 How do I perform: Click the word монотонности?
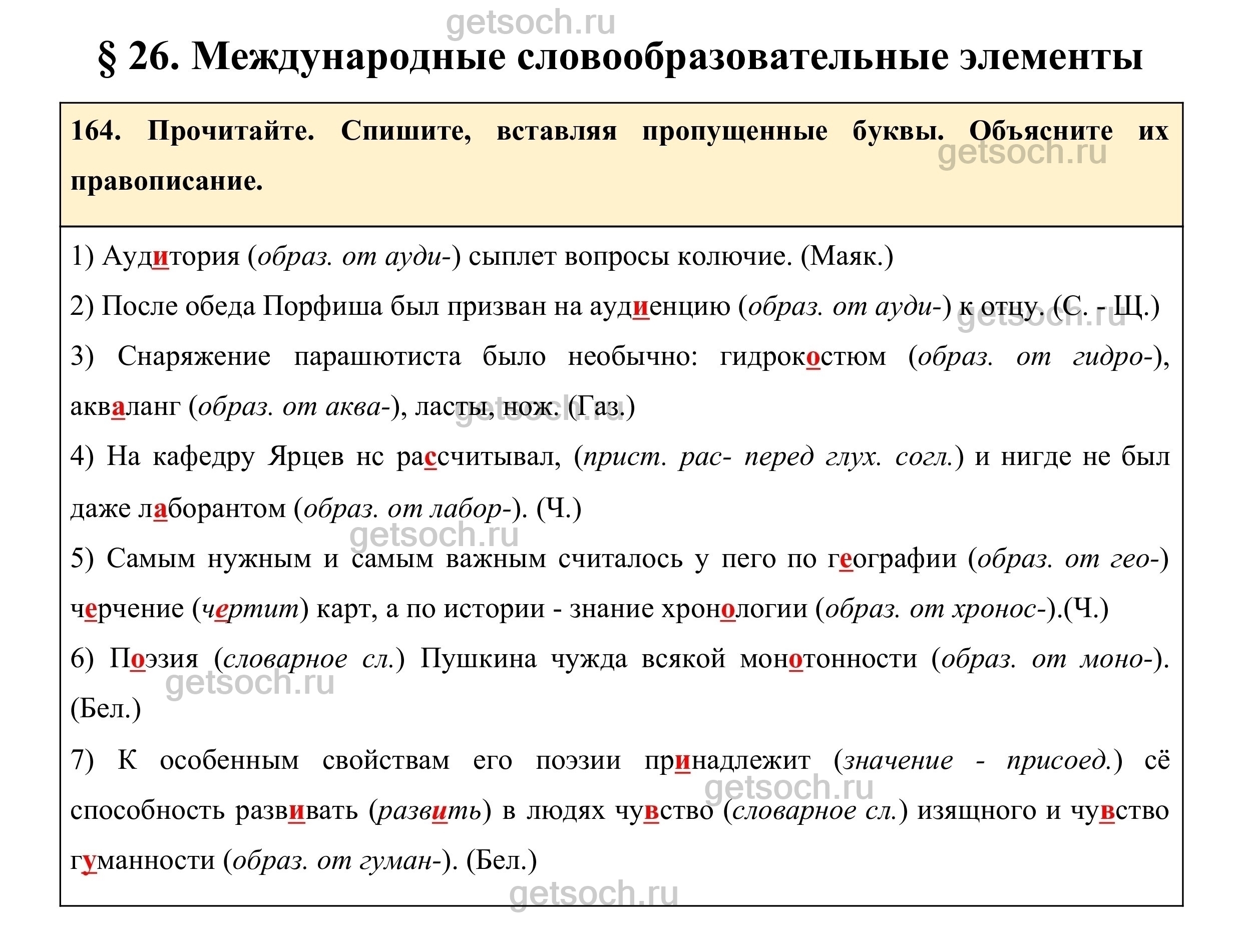(828, 659)
